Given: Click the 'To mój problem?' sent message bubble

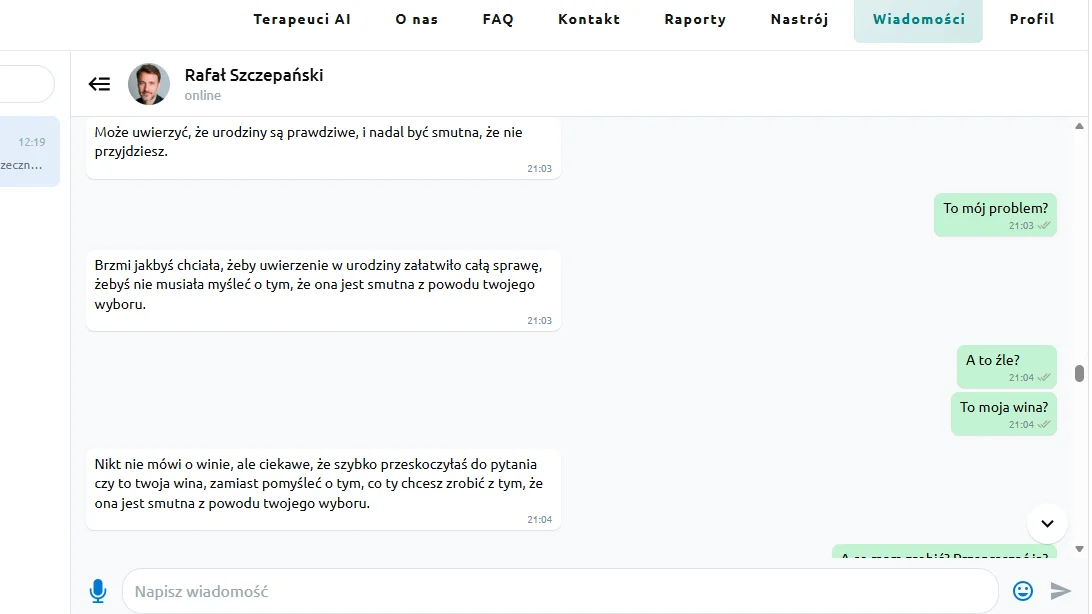Looking at the screenshot, I should click(x=995, y=215).
